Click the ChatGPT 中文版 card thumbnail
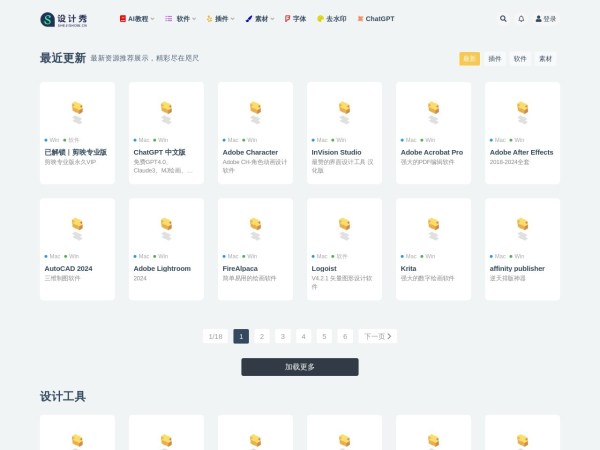Screen dimensions: 600x450 click(x=166, y=109)
